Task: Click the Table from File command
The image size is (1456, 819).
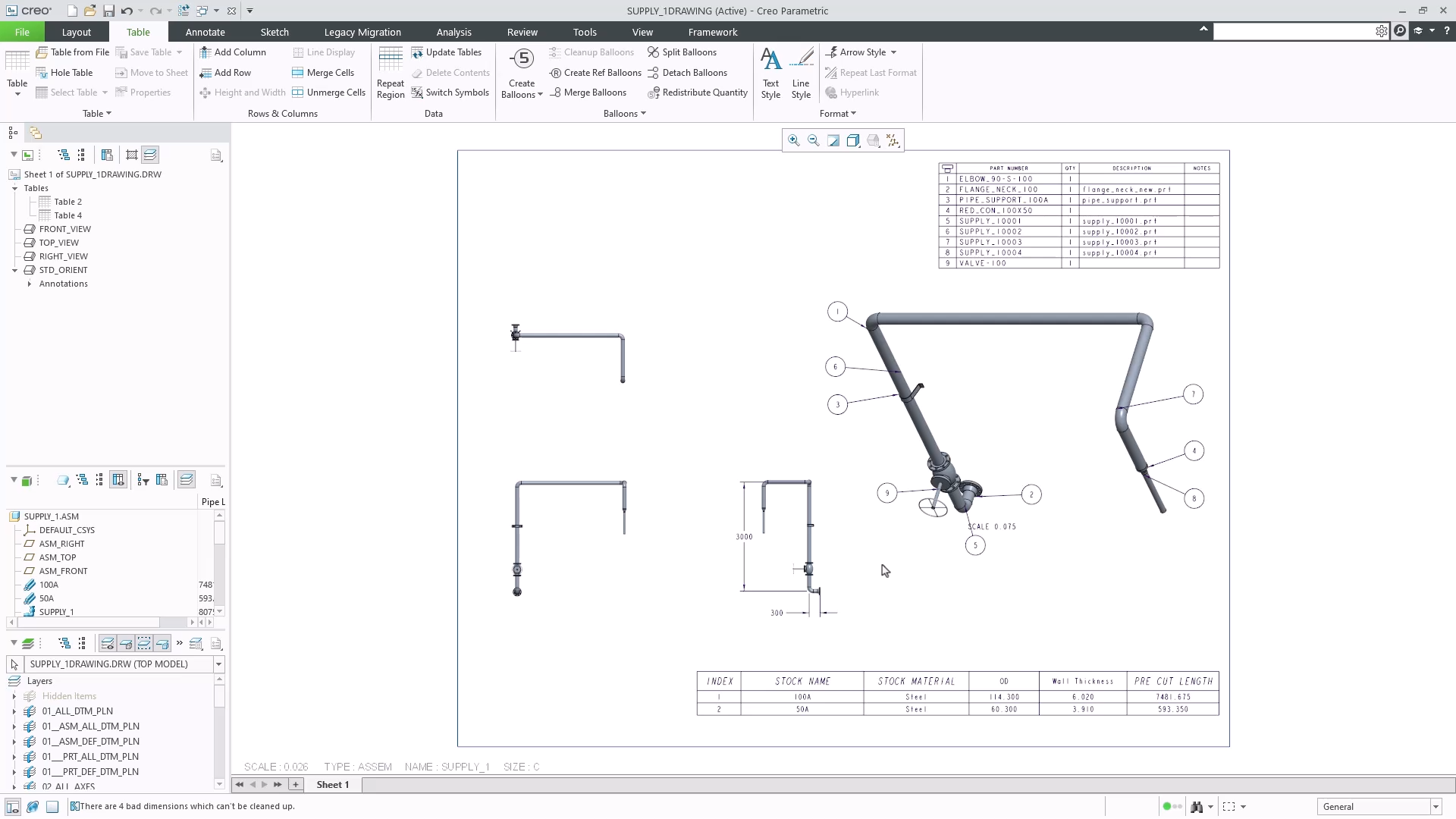Action: click(x=73, y=52)
